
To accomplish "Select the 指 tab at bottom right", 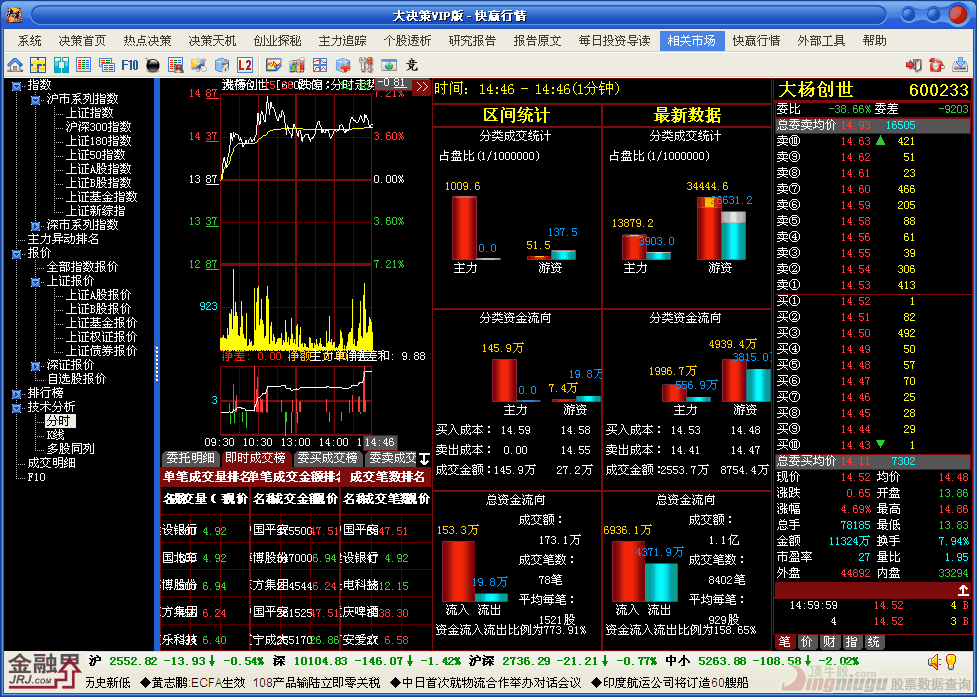I will tap(851, 642).
